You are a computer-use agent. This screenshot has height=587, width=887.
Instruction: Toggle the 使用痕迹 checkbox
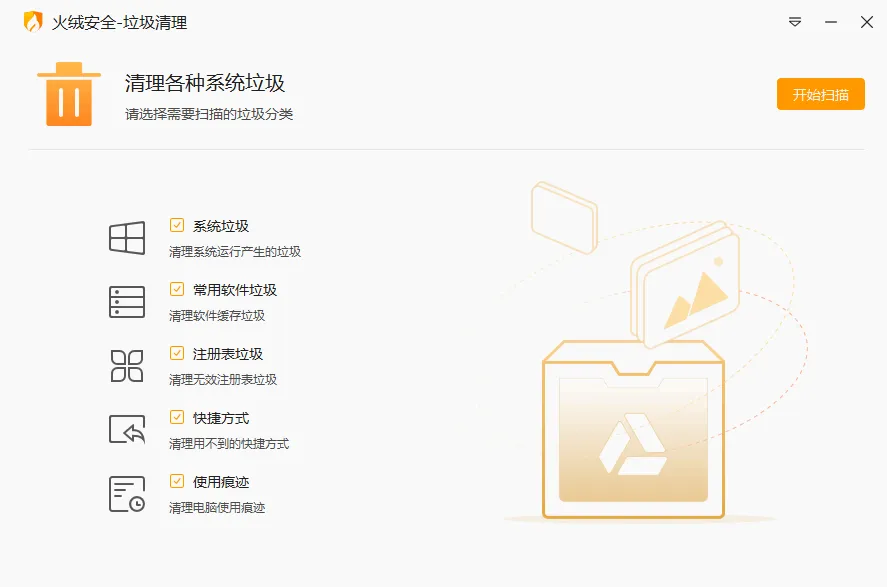coord(176,481)
